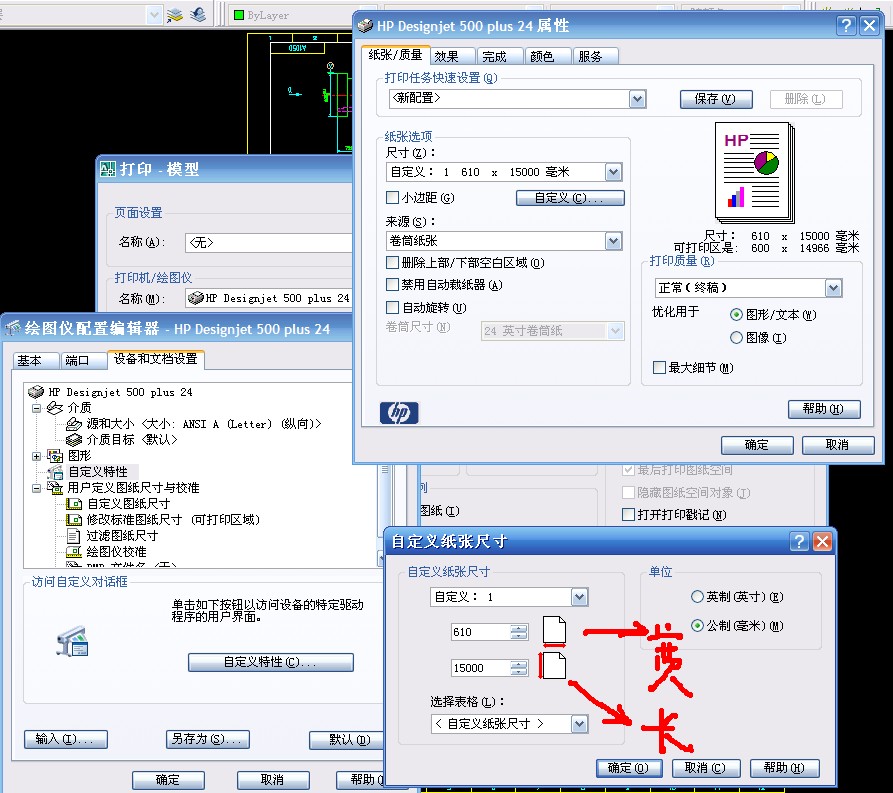This screenshot has height=793, width=893.
Task: Switch to 效果 tab
Action: (452, 56)
